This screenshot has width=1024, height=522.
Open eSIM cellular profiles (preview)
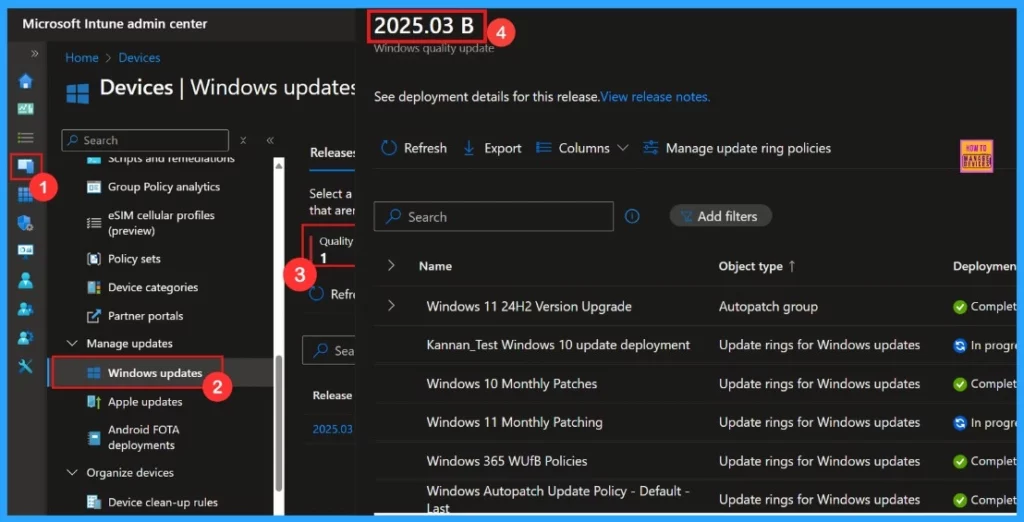161,223
